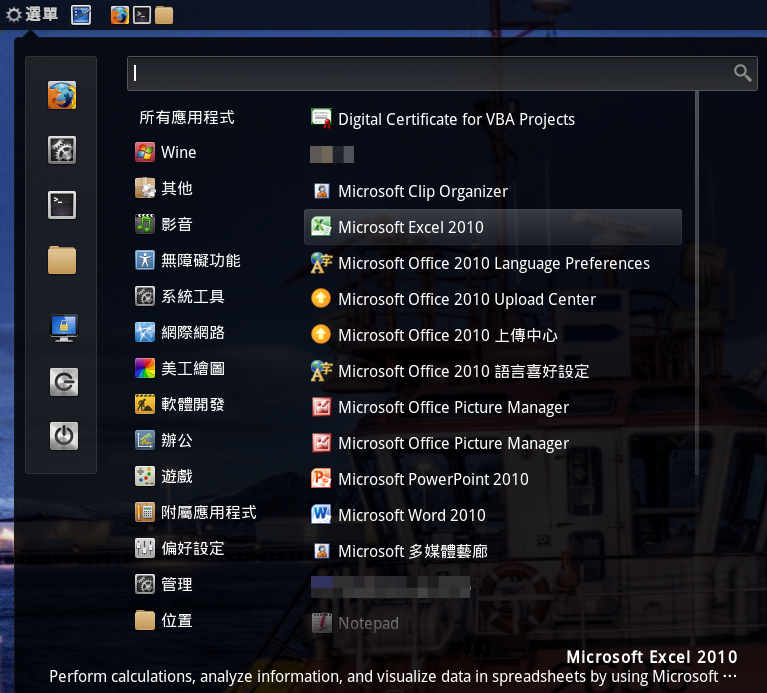Screen dimensions: 767x693
Task: Click show desktop icon on top panel
Action: click(x=81, y=15)
